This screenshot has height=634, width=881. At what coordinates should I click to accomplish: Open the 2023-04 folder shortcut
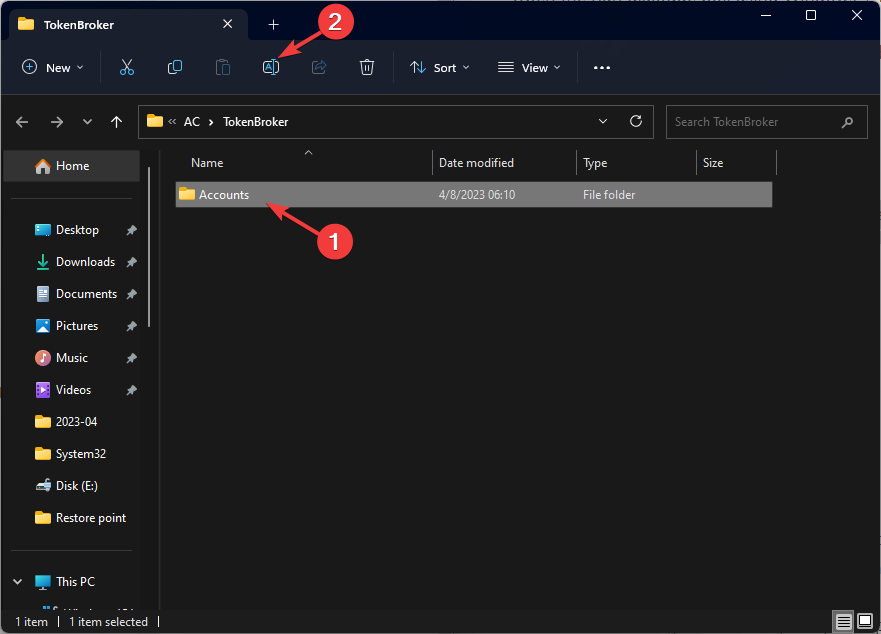tap(76, 422)
